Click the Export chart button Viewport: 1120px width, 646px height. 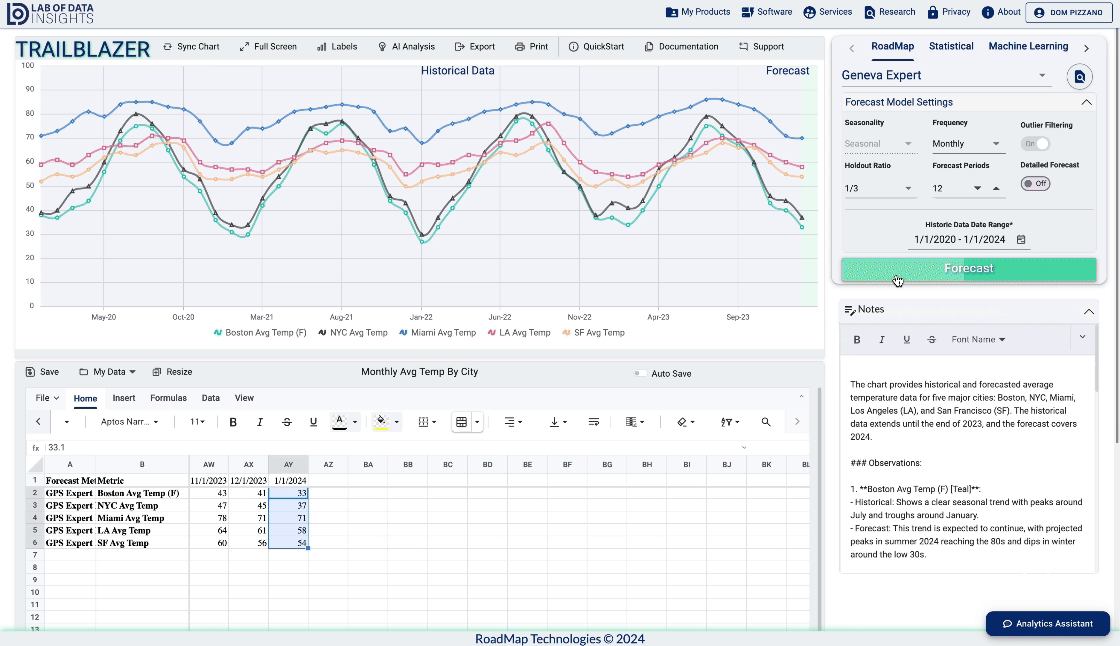coord(474,47)
